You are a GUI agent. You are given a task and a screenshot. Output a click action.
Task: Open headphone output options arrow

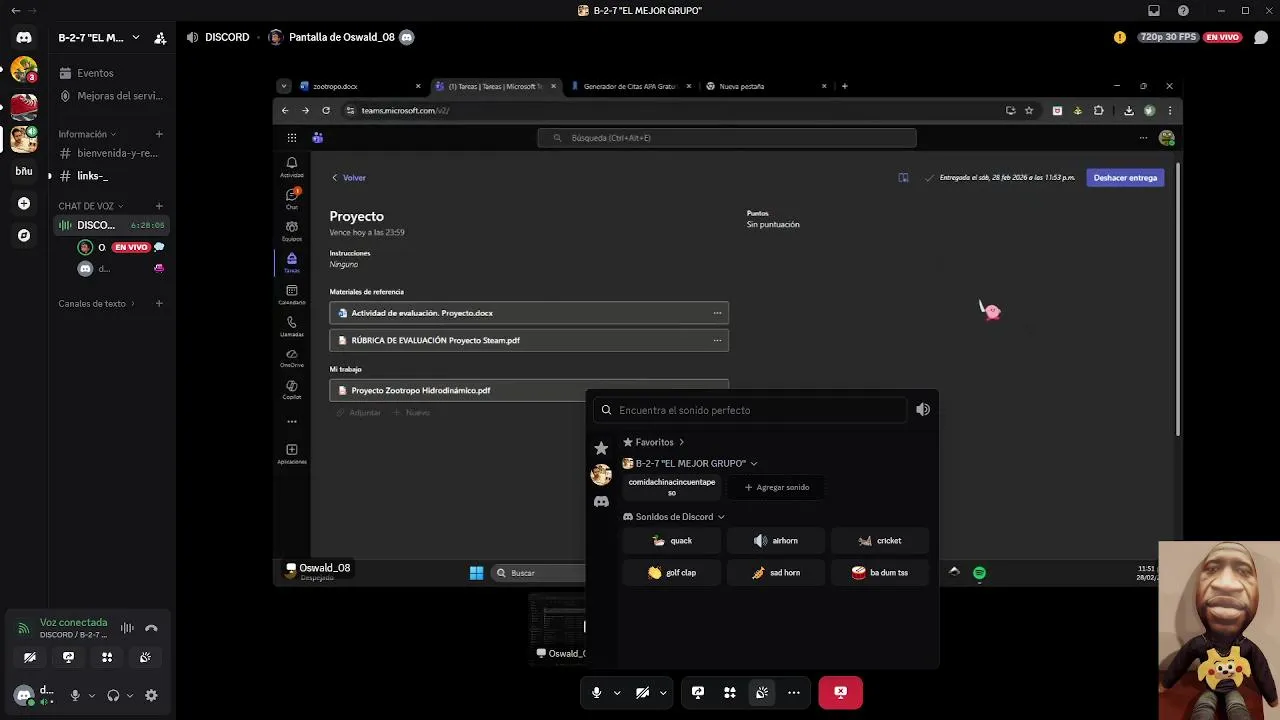129,695
